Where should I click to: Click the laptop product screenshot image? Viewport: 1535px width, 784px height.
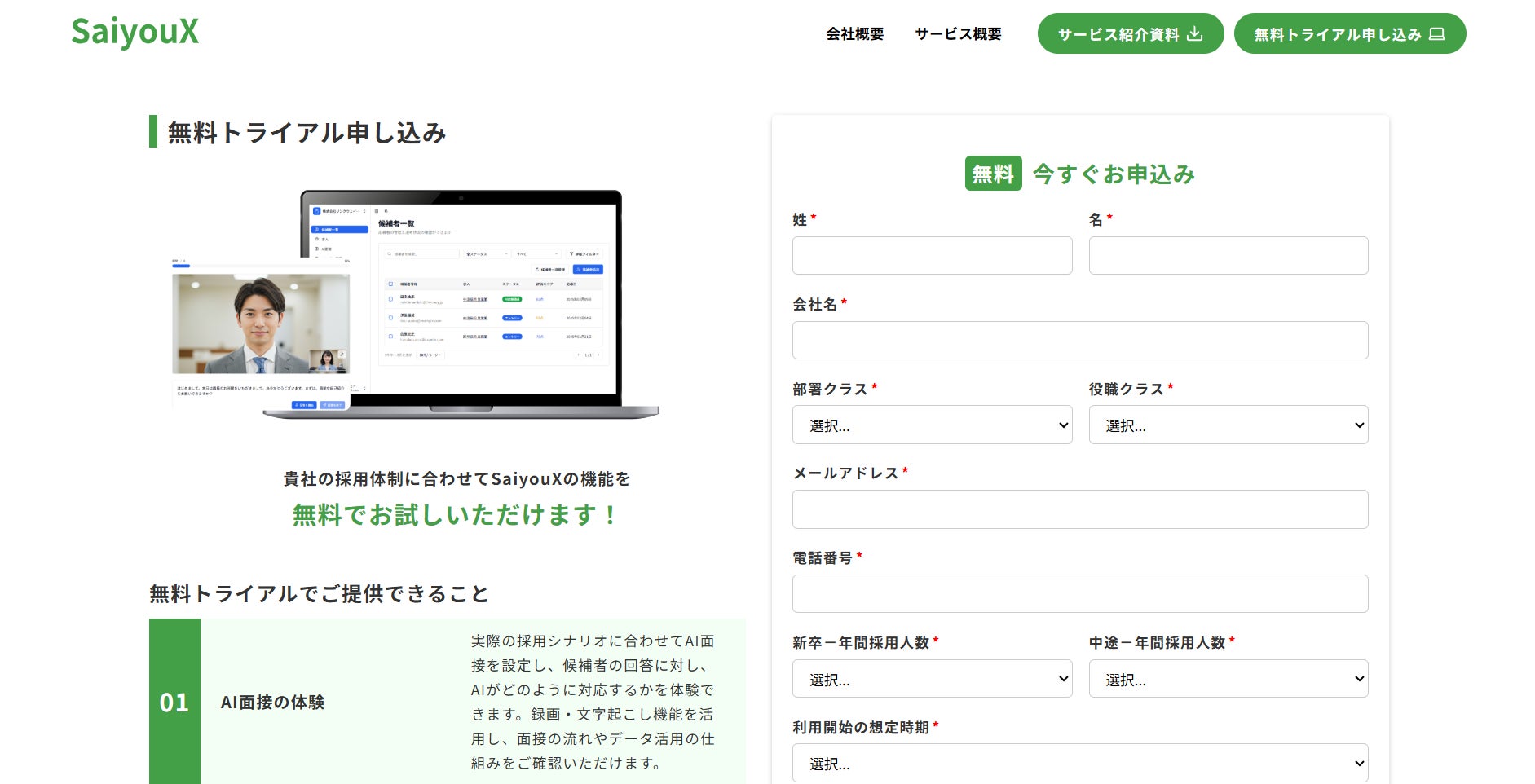click(x=416, y=304)
